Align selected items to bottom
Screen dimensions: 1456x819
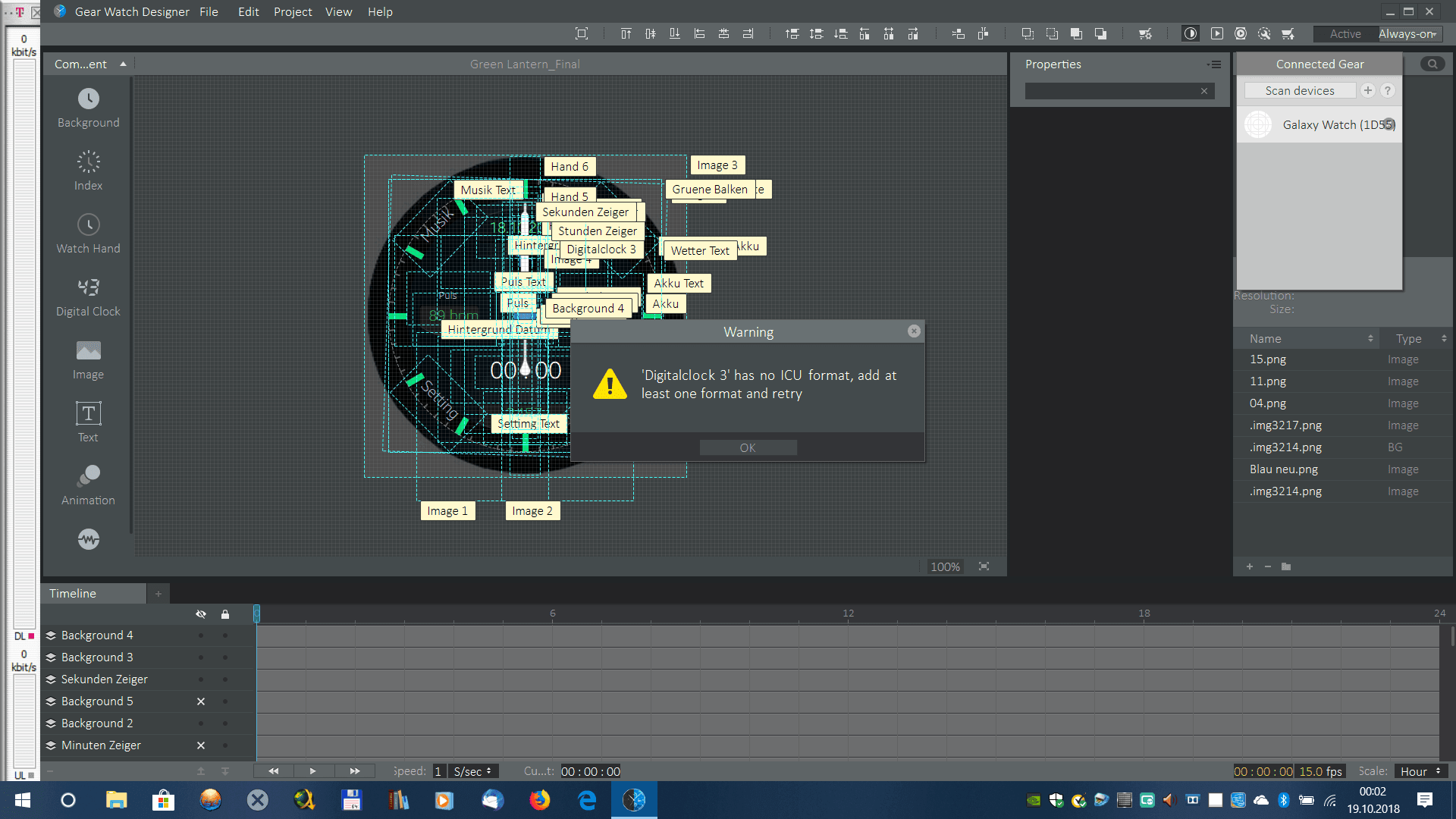[674, 33]
